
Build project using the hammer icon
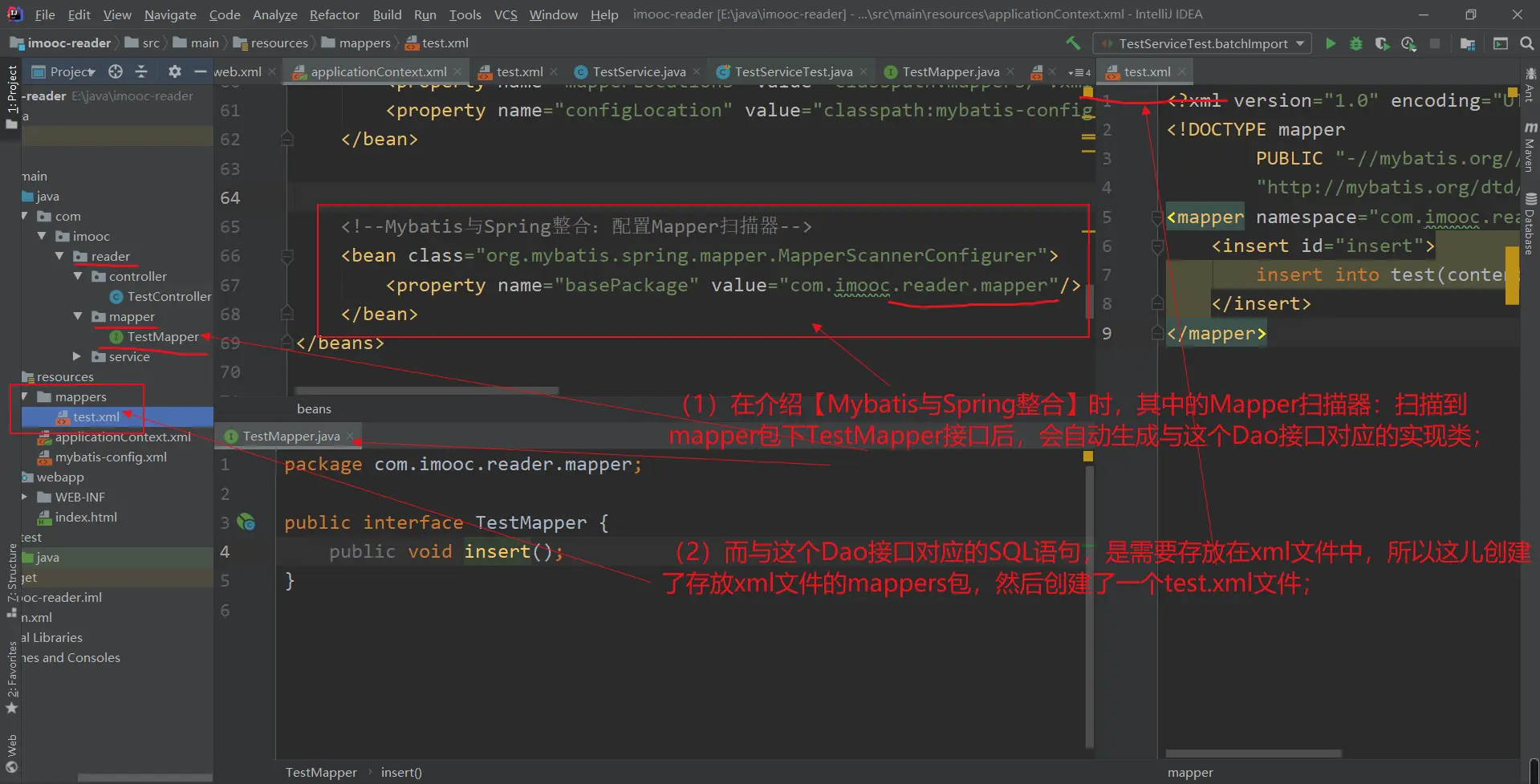point(1073,43)
